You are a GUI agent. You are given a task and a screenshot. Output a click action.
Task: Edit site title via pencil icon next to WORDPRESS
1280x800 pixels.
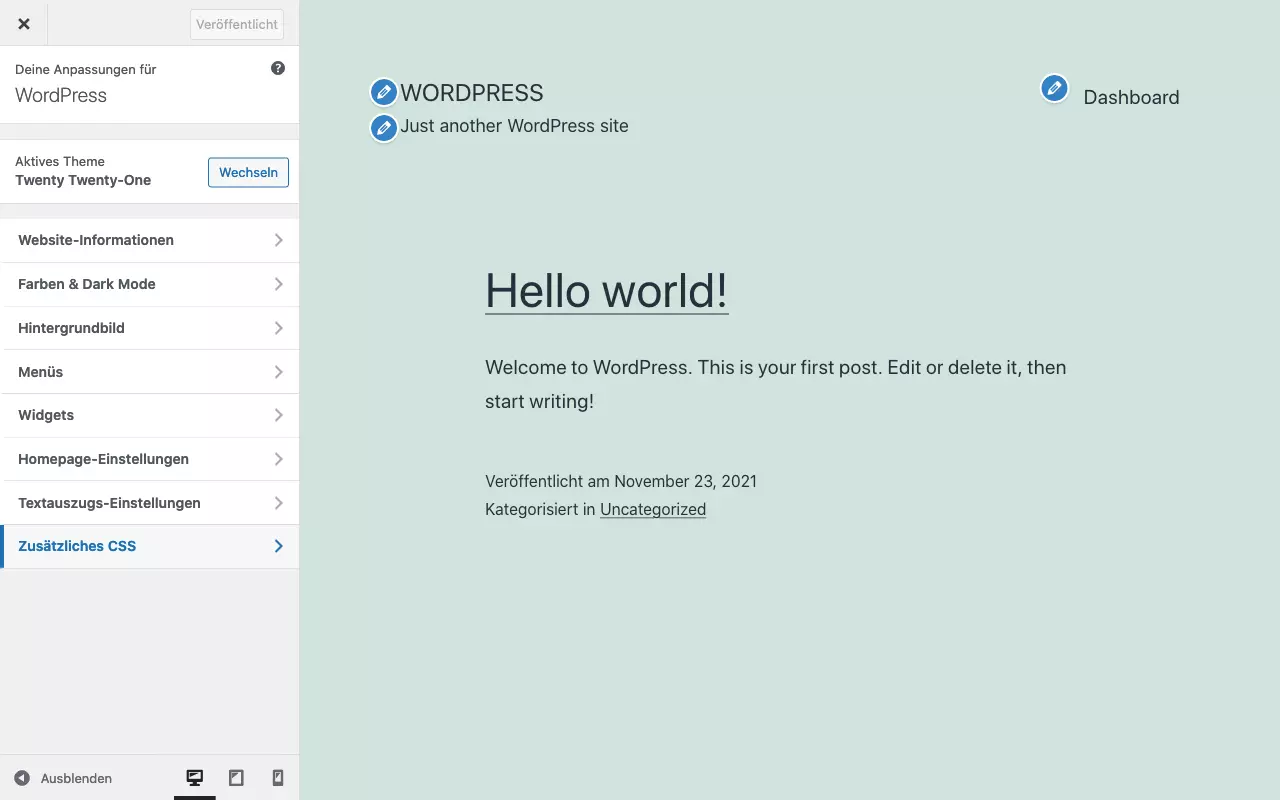tap(384, 93)
